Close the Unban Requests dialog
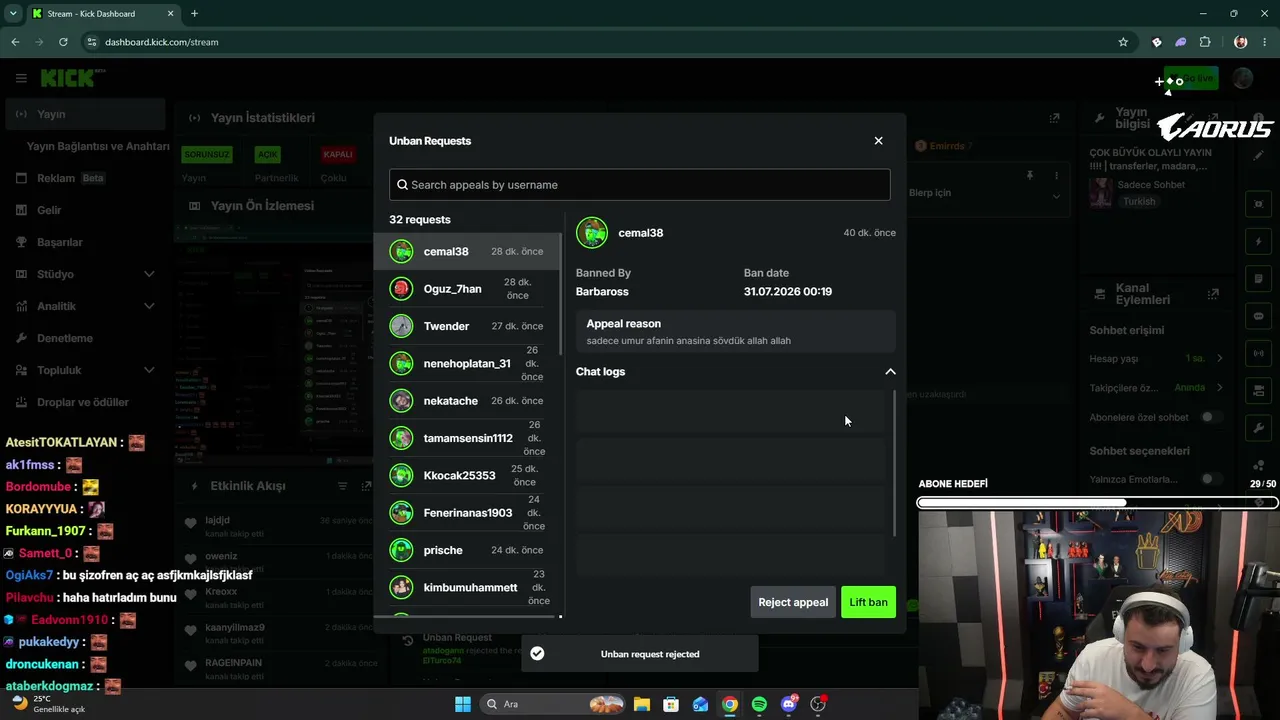 coord(879,141)
